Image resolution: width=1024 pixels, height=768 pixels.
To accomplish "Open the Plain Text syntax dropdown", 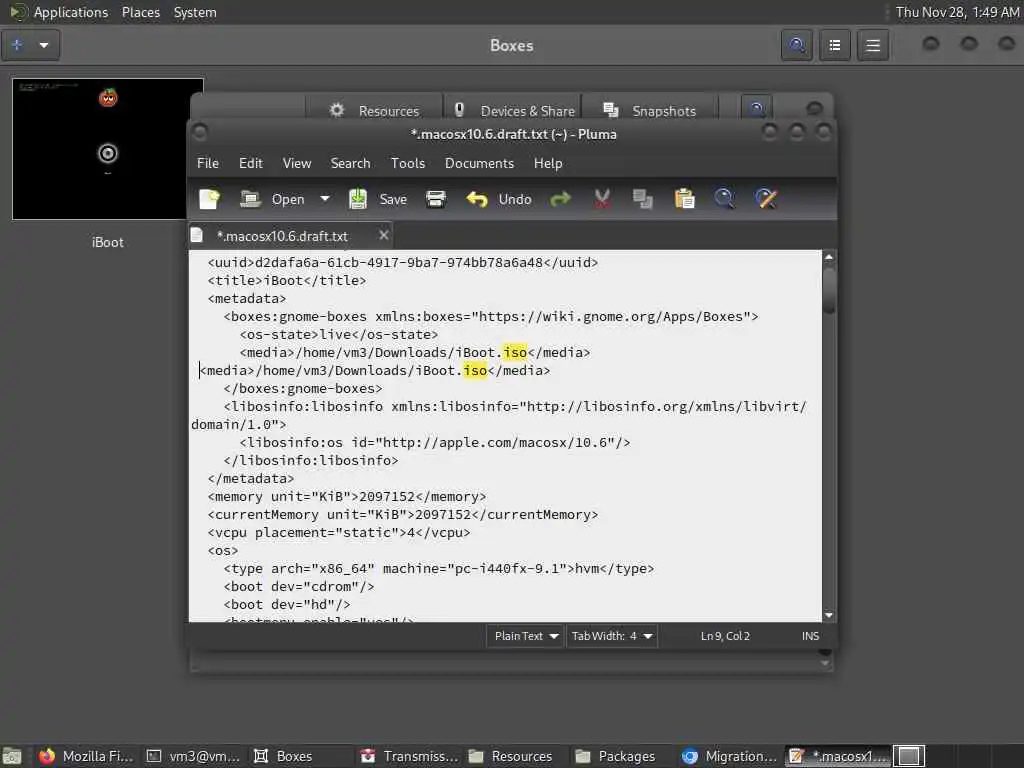I will [x=525, y=636].
